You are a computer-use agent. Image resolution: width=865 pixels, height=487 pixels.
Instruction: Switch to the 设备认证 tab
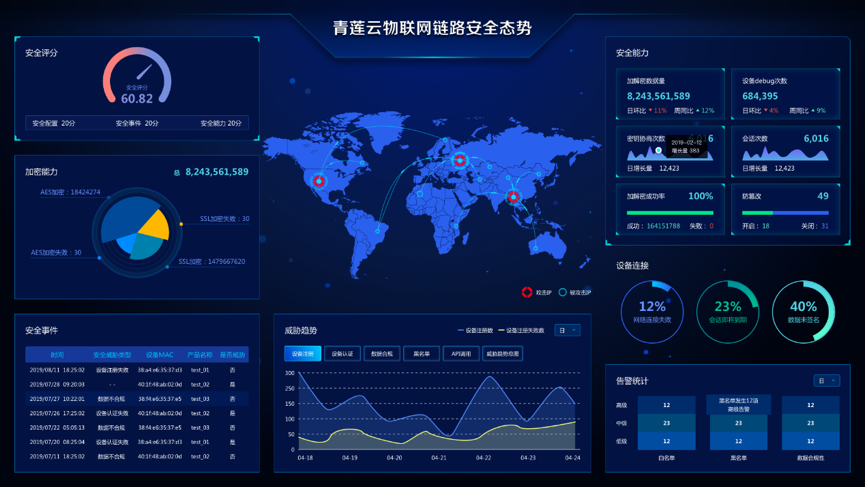[343, 354]
